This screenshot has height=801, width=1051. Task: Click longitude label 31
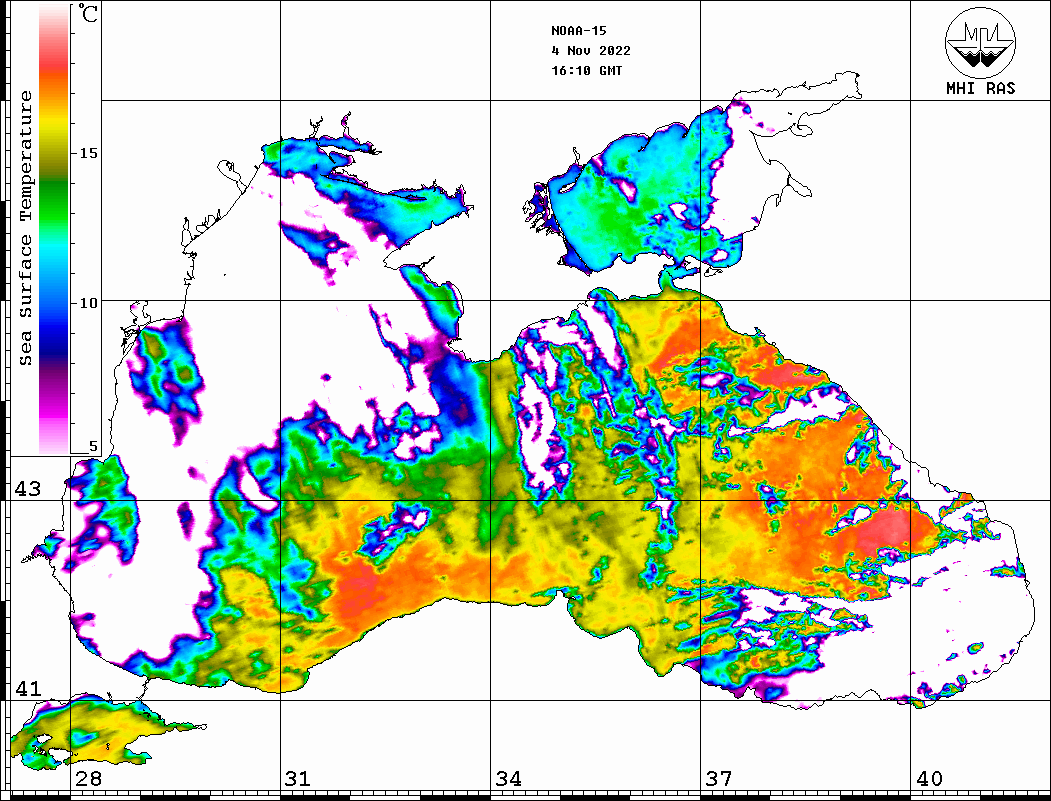298,778
